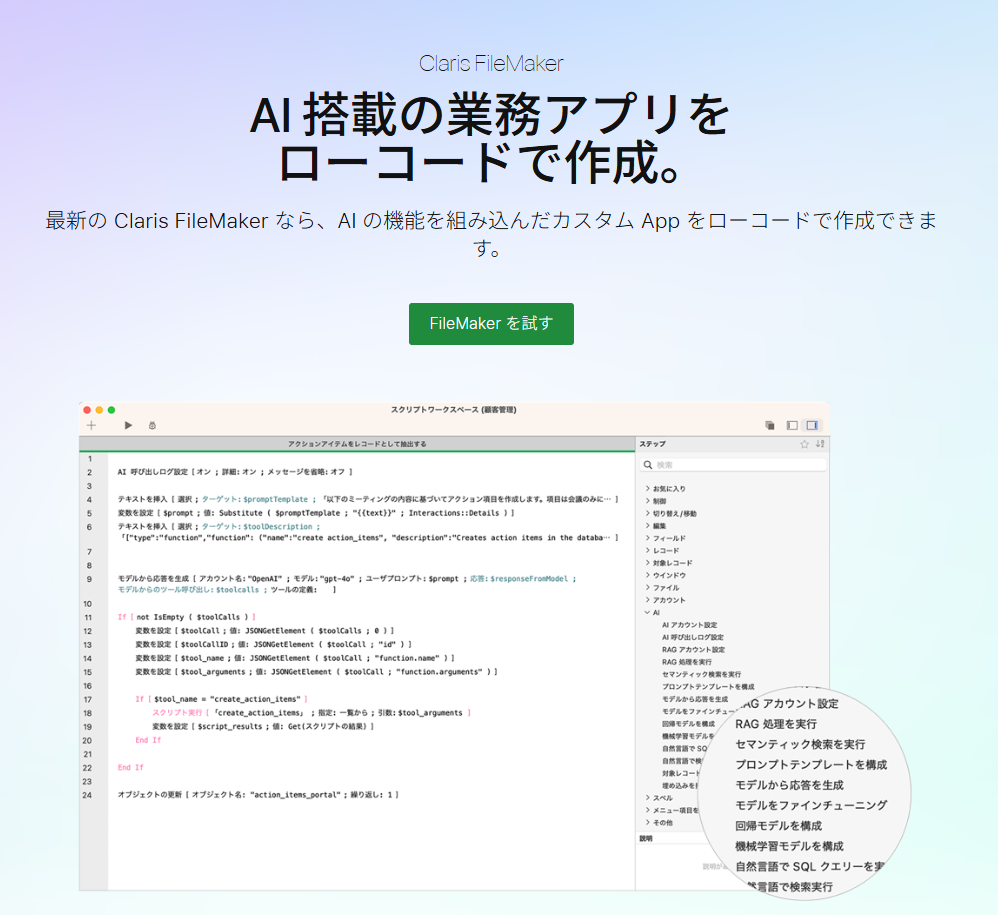Click the ステップ panel header label
The width and height of the screenshot is (998, 915).
click(x=652, y=444)
